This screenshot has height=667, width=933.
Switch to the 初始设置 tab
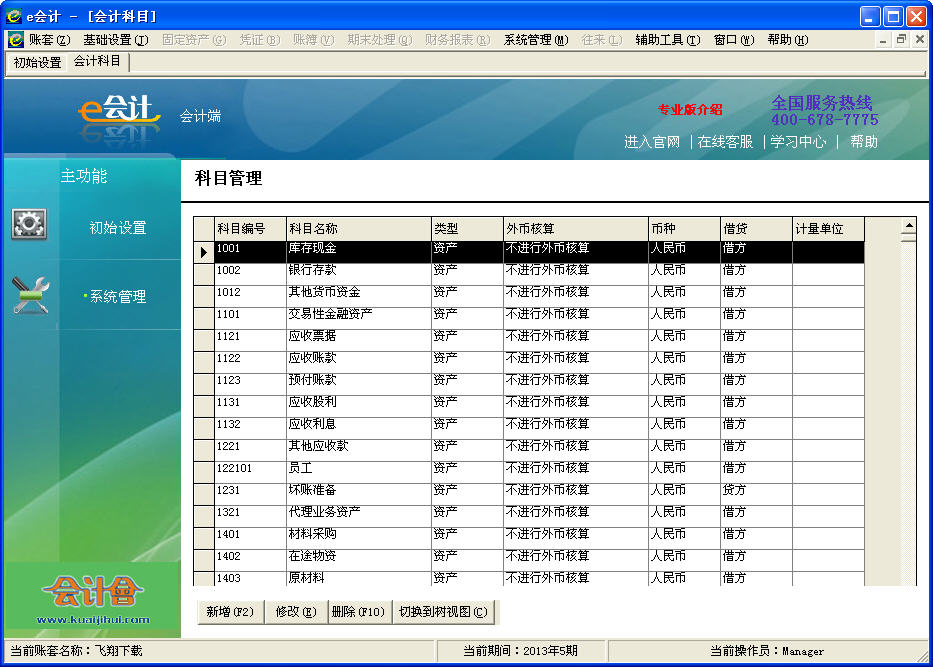[36, 60]
